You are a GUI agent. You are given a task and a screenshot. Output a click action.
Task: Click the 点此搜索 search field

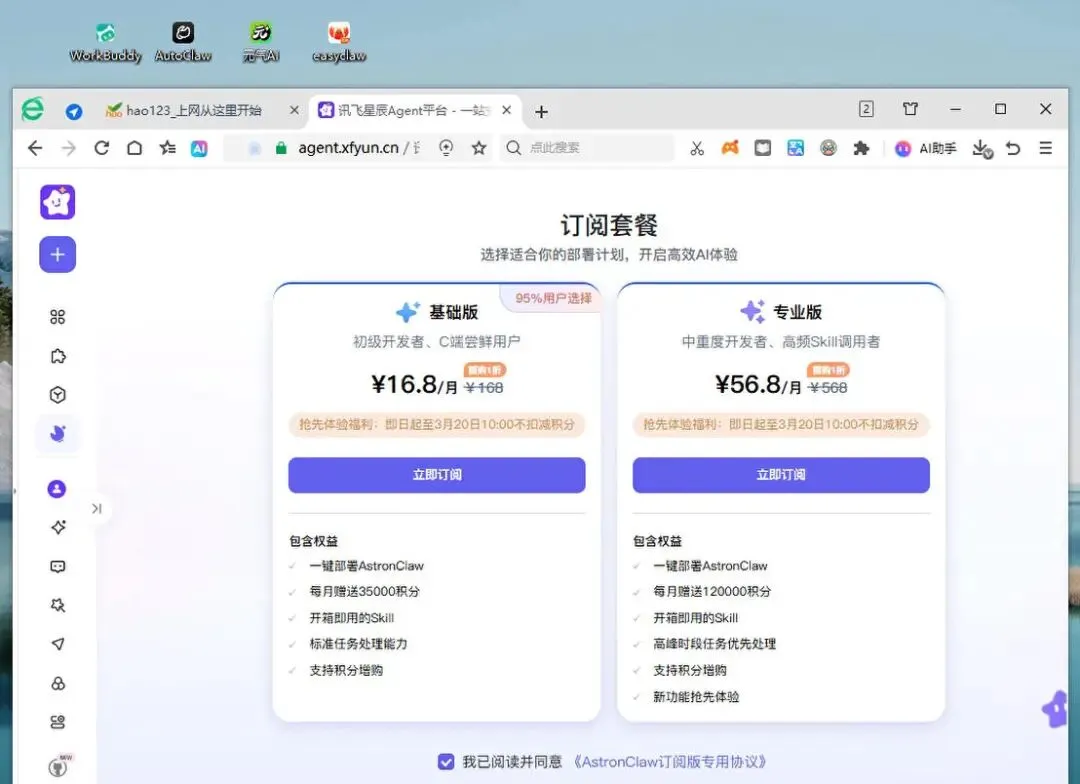point(587,148)
